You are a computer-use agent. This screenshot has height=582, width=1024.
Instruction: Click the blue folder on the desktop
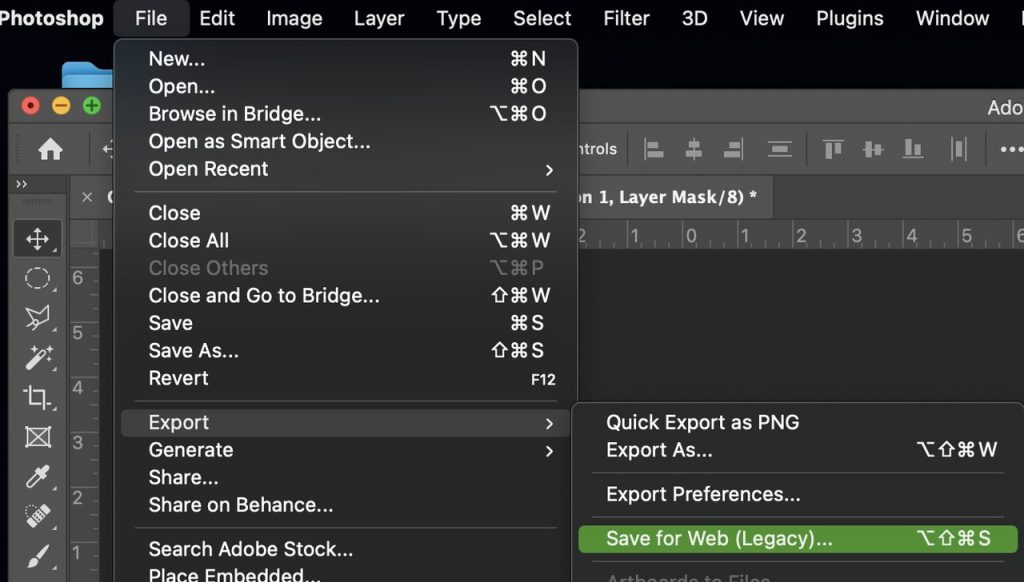[x=88, y=74]
